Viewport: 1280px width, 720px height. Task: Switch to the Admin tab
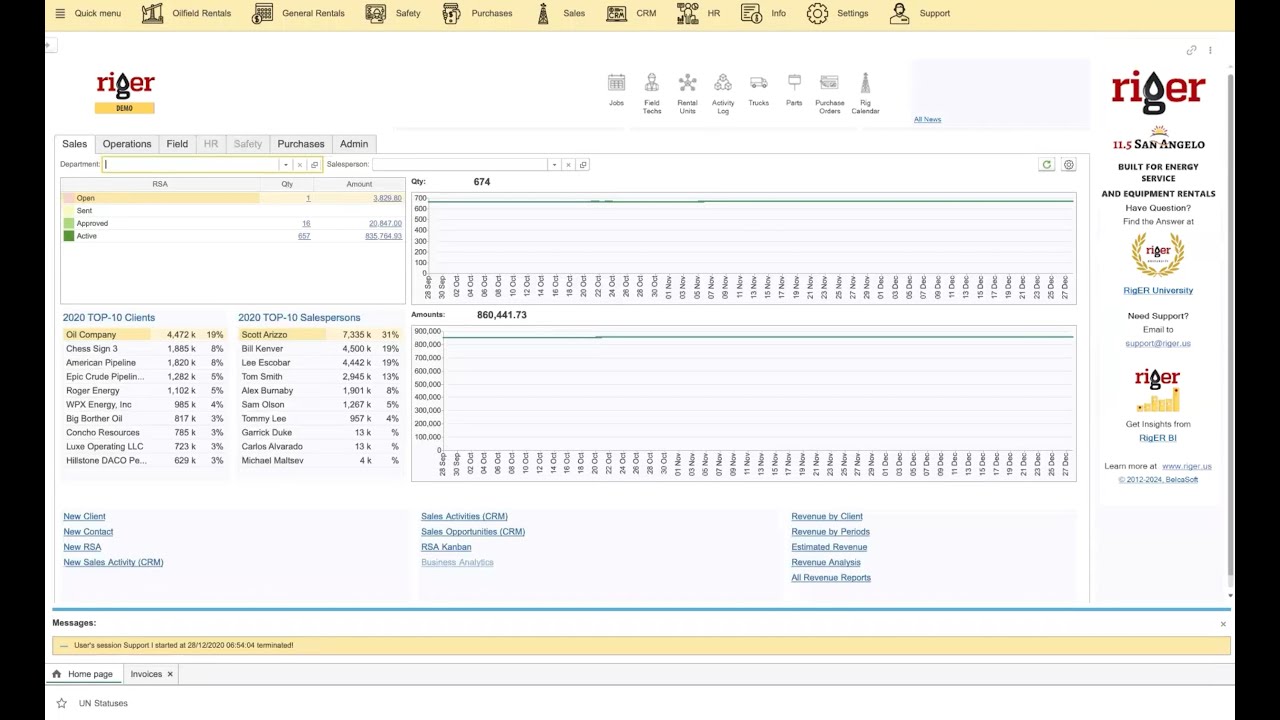[x=354, y=144]
